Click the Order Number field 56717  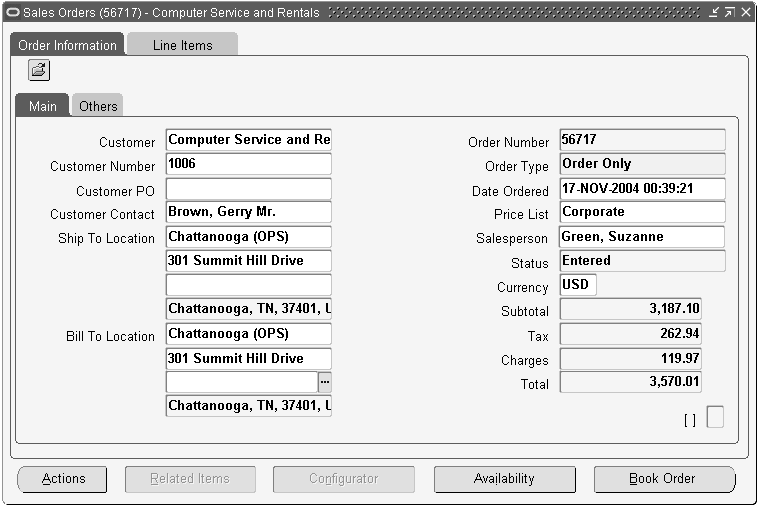643,140
